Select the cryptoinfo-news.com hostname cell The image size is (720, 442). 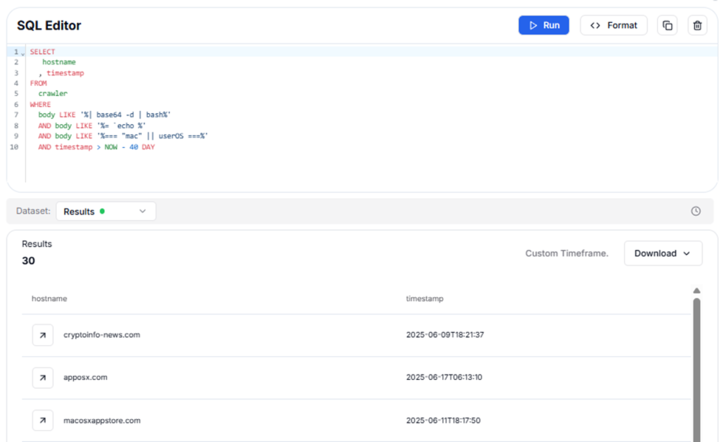click(x=101, y=335)
